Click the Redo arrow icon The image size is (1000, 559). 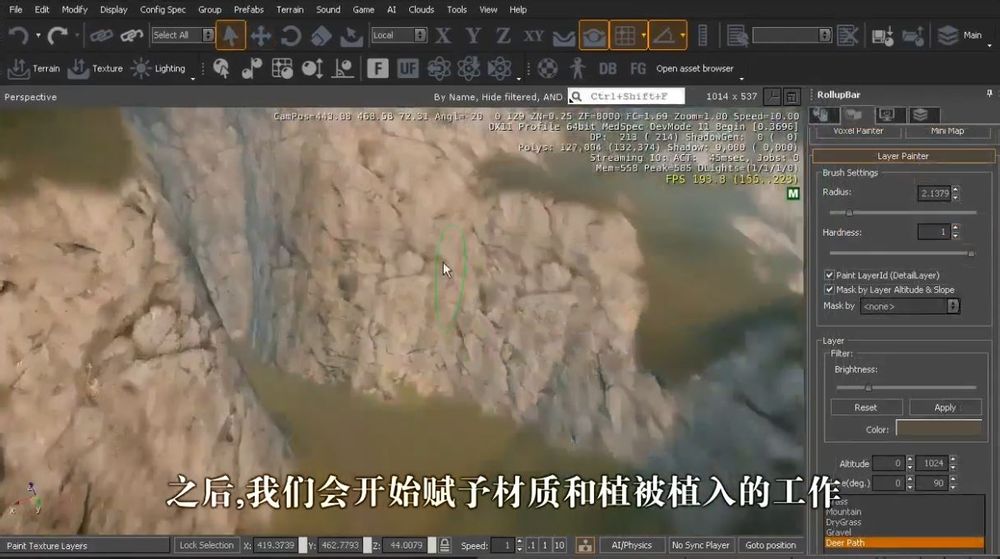click(x=57, y=36)
